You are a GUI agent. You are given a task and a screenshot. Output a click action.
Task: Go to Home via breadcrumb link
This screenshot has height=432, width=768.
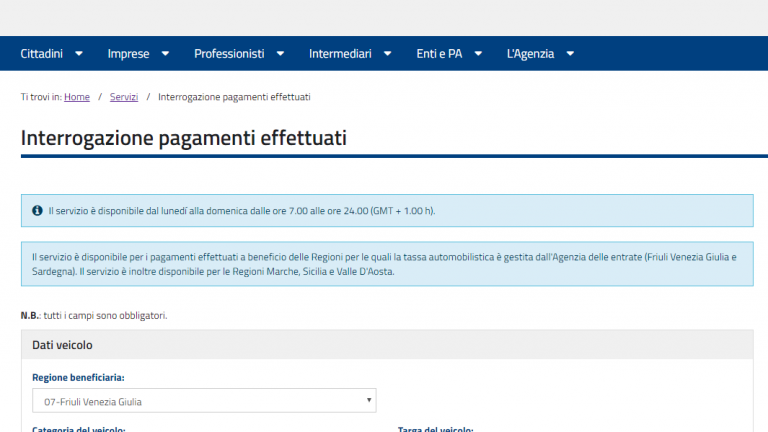pyautogui.click(x=77, y=97)
